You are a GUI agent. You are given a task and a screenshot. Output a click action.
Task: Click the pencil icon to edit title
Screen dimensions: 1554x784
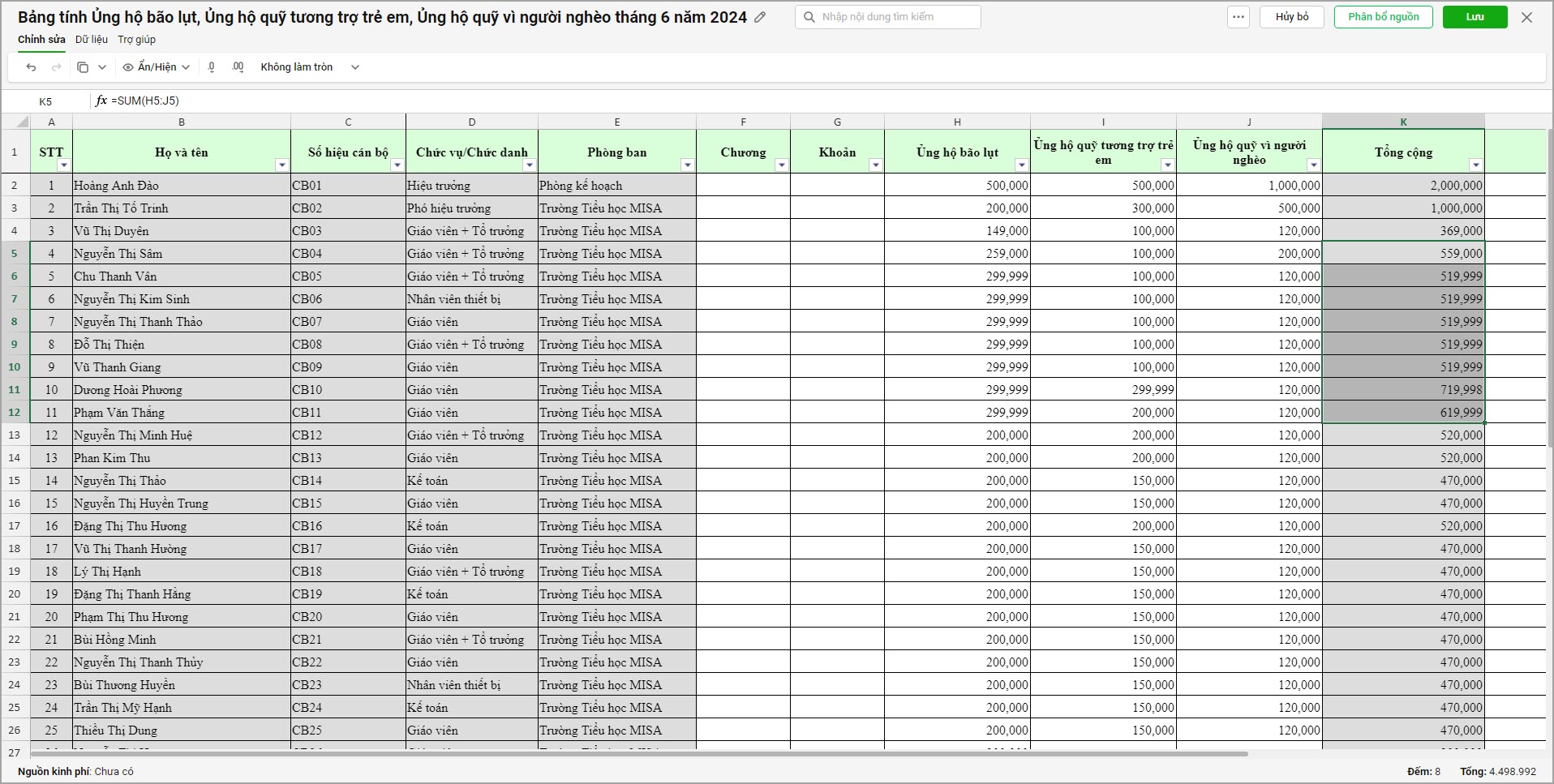pyautogui.click(x=760, y=17)
